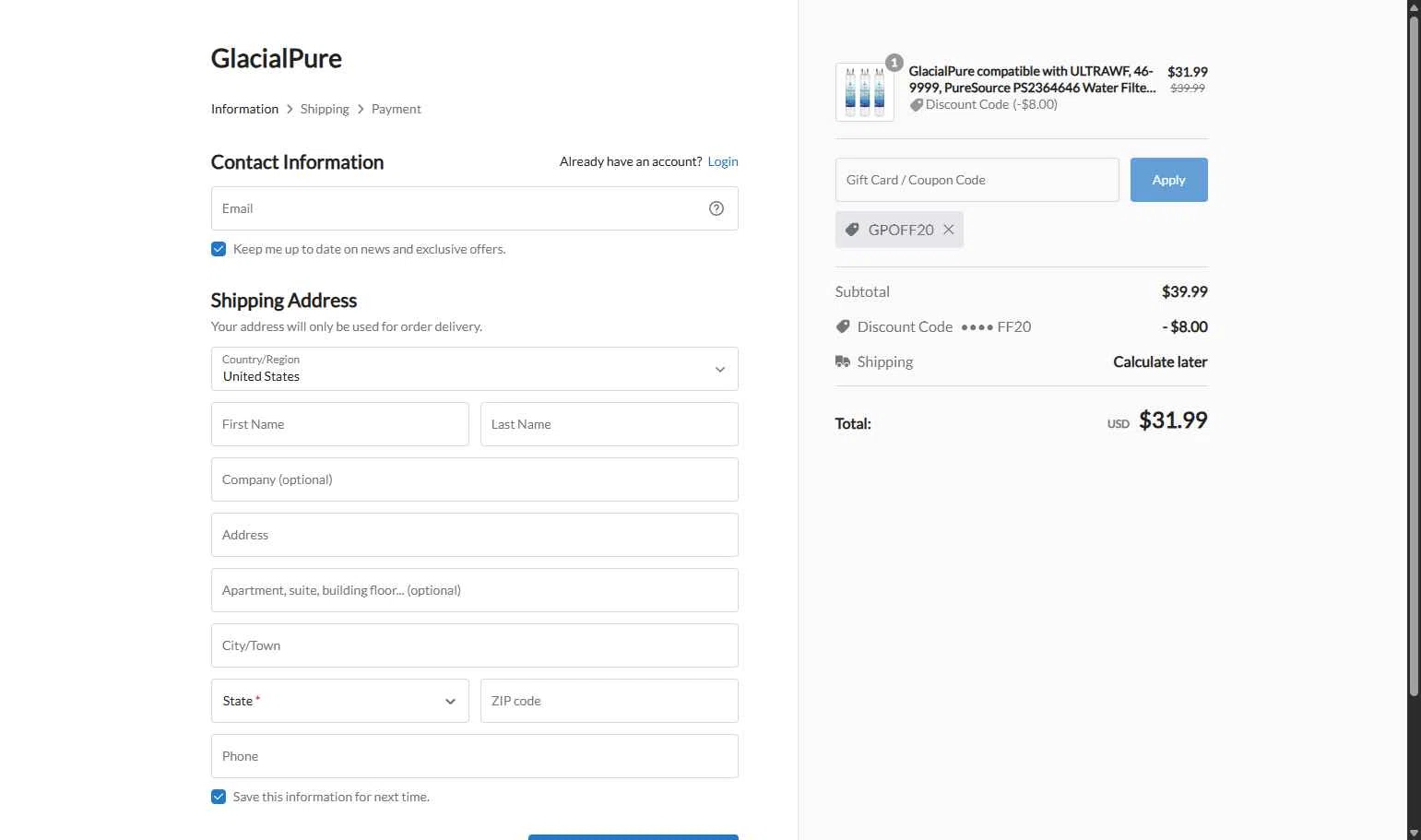
Task: Click the scrollbar down arrow
Action: (x=1415, y=833)
